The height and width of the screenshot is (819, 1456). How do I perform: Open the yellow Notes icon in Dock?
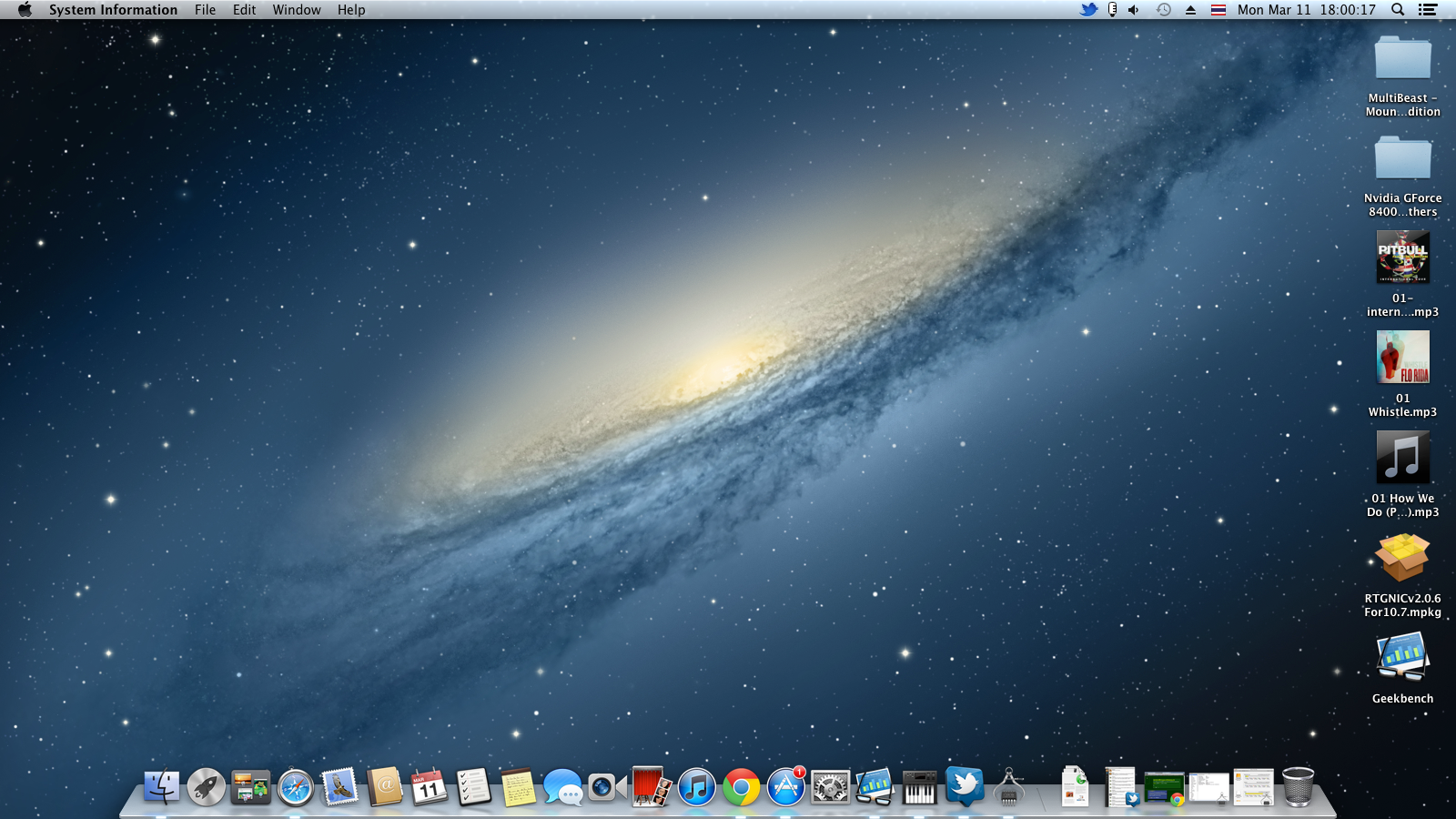click(x=518, y=787)
